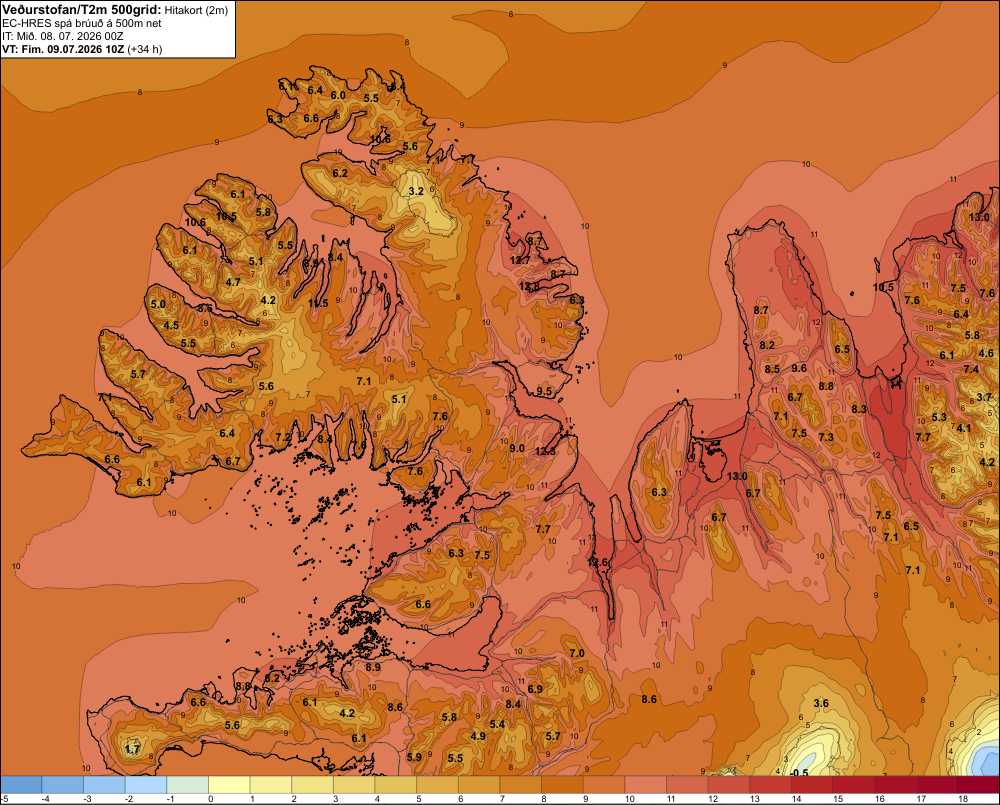Click the 12.7 temperature label
Viewport: 1000px width, 805px height.
520,260
